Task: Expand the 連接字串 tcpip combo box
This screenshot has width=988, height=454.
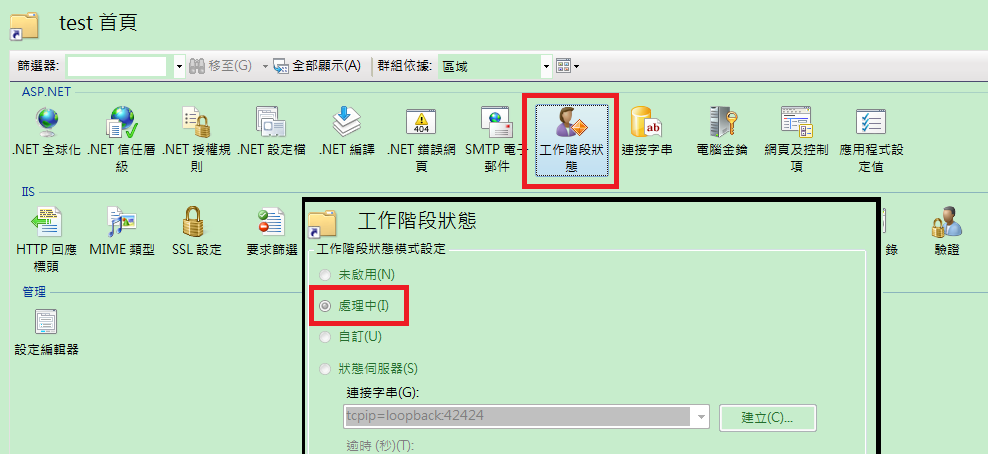Action: 701,416
